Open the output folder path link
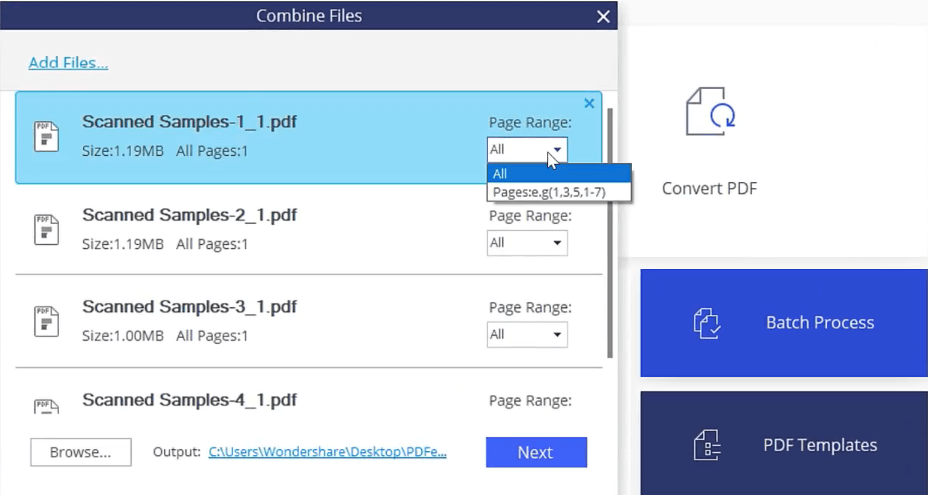The width and height of the screenshot is (928, 495). point(327,452)
